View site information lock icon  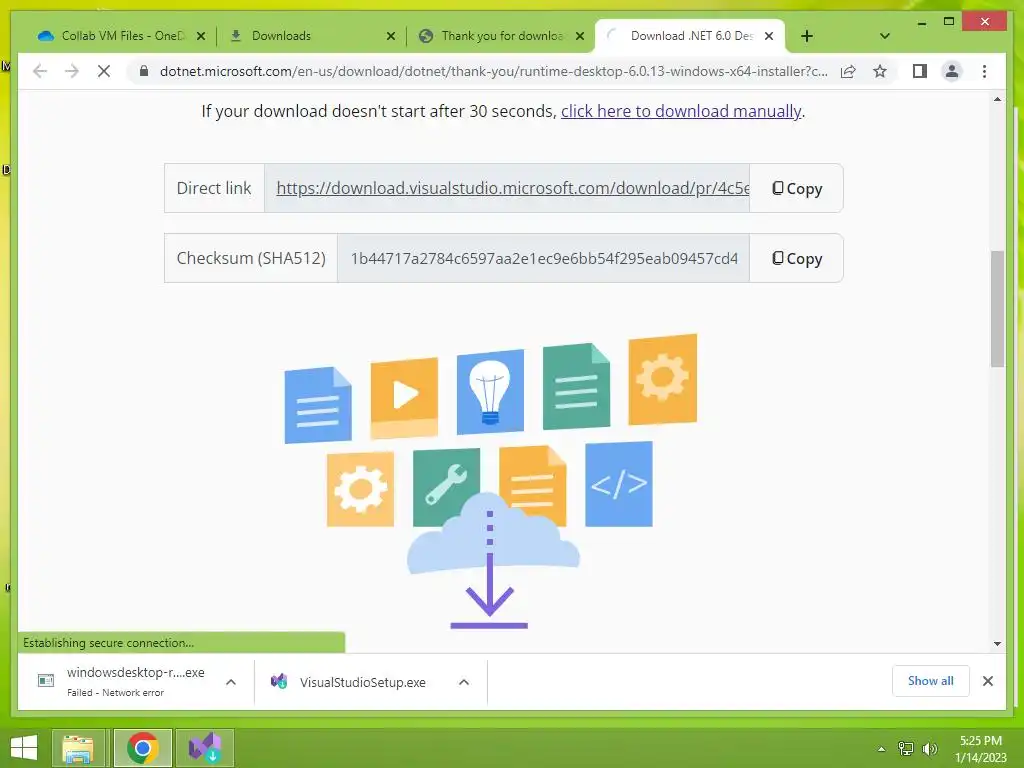[x=144, y=71]
